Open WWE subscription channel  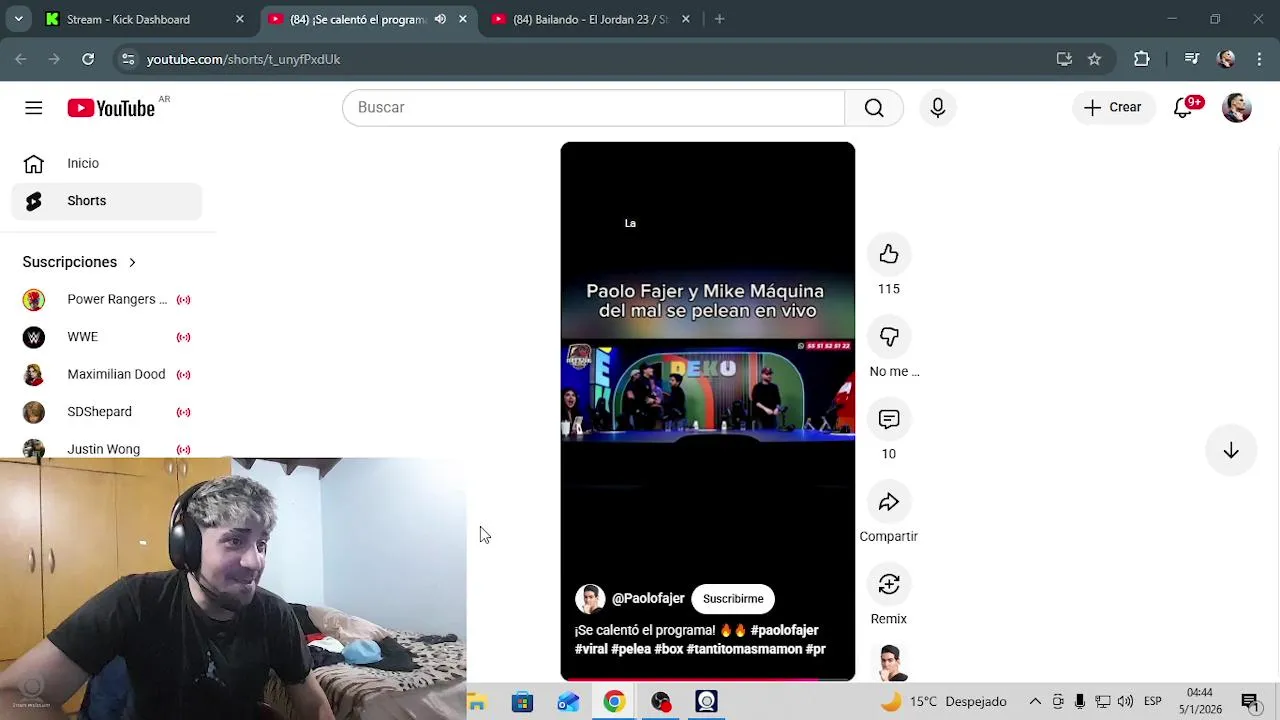coord(107,337)
